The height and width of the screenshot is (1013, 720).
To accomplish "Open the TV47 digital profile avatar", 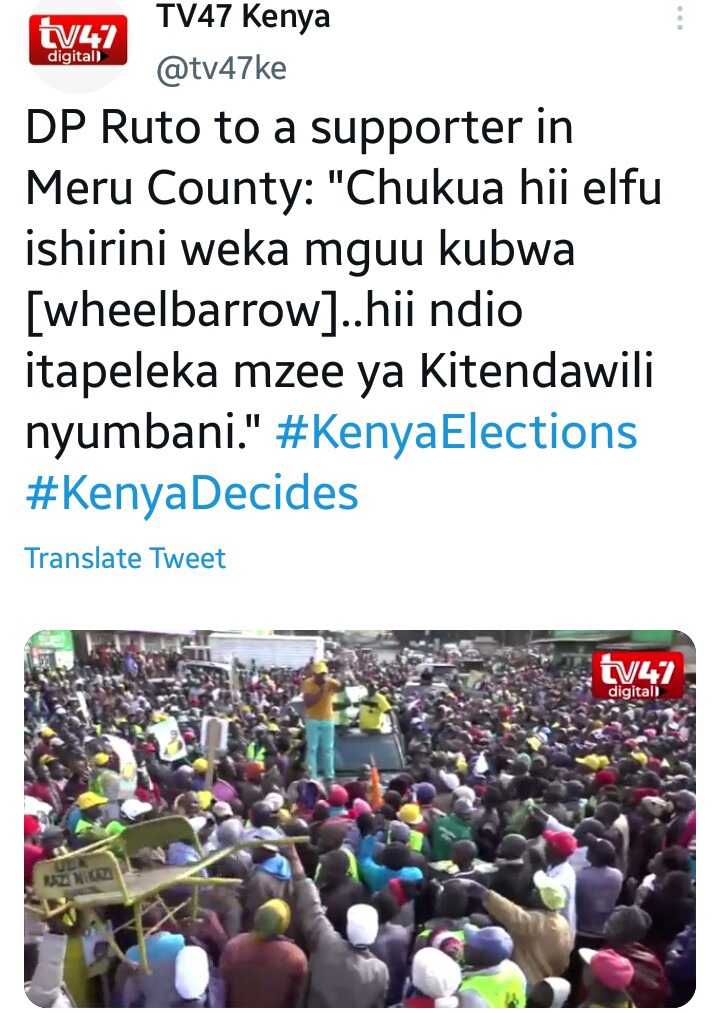I will coord(78,40).
